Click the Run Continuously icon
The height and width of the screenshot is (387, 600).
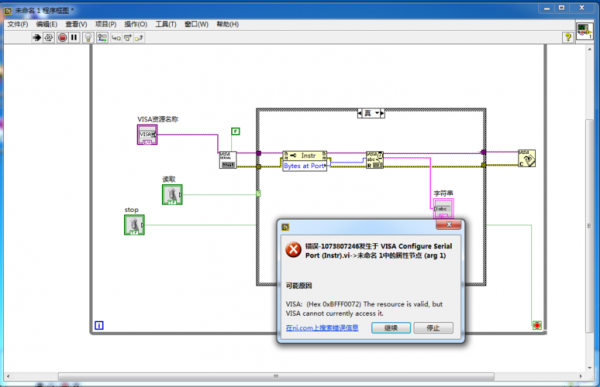click(49, 38)
